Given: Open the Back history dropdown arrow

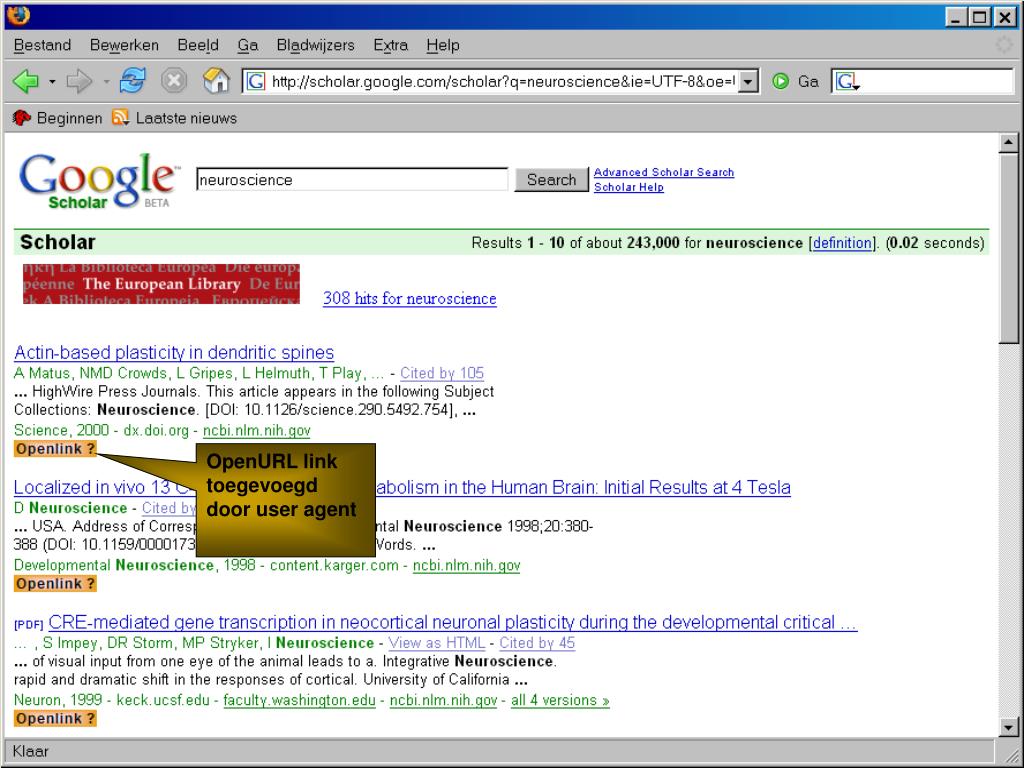Looking at the screenshot, I should click(52, 82).
